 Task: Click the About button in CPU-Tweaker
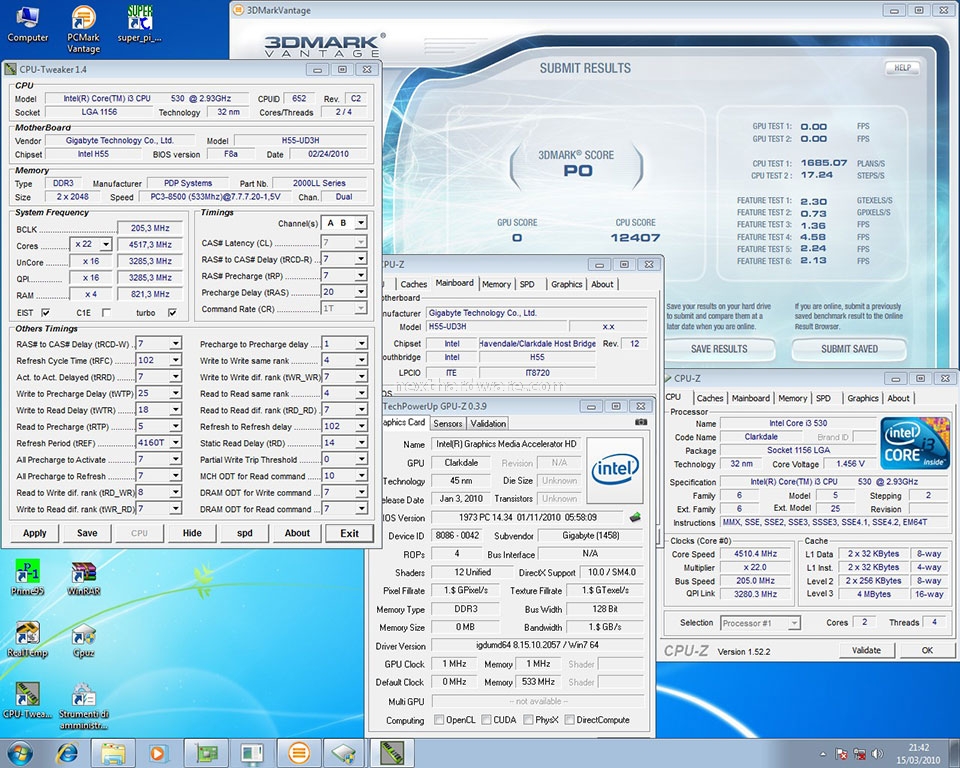click(x=297, y=533)
